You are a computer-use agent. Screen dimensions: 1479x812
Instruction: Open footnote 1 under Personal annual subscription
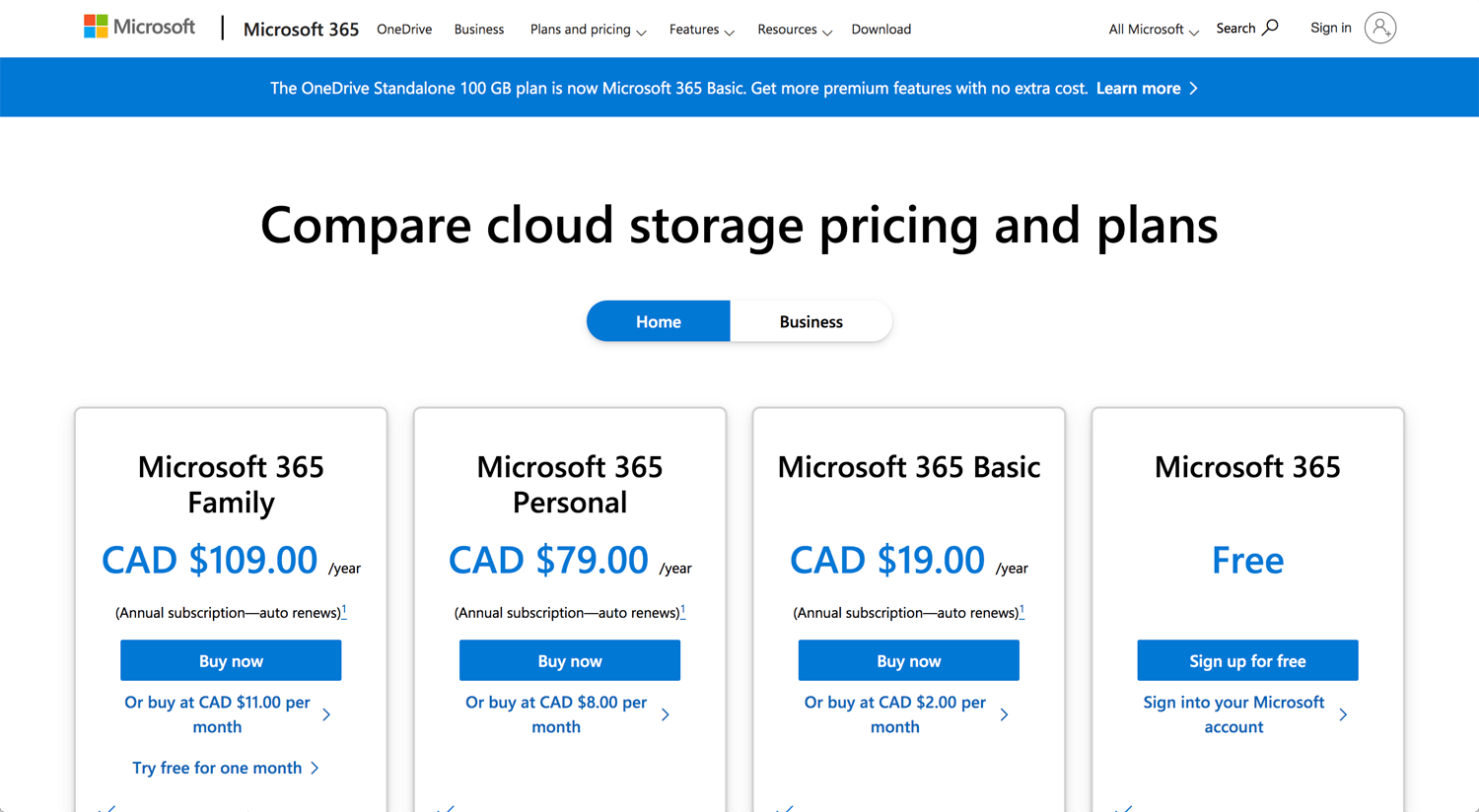click(x=682, y=611)
